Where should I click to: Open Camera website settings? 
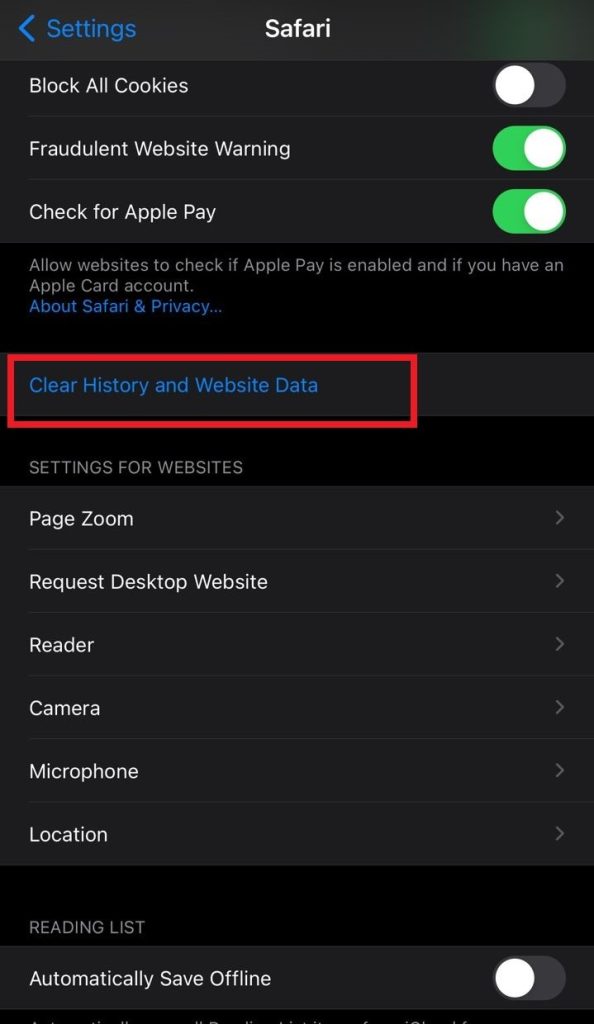[297, 708]
